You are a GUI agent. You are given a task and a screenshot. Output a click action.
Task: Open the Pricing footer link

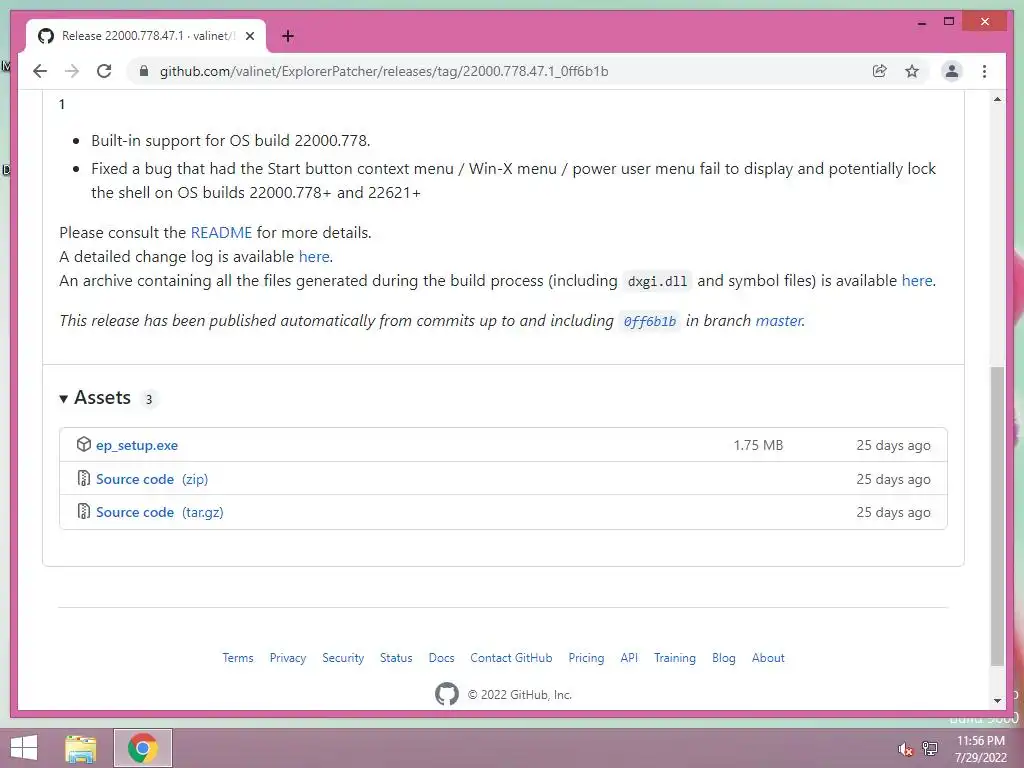(586, 658)
